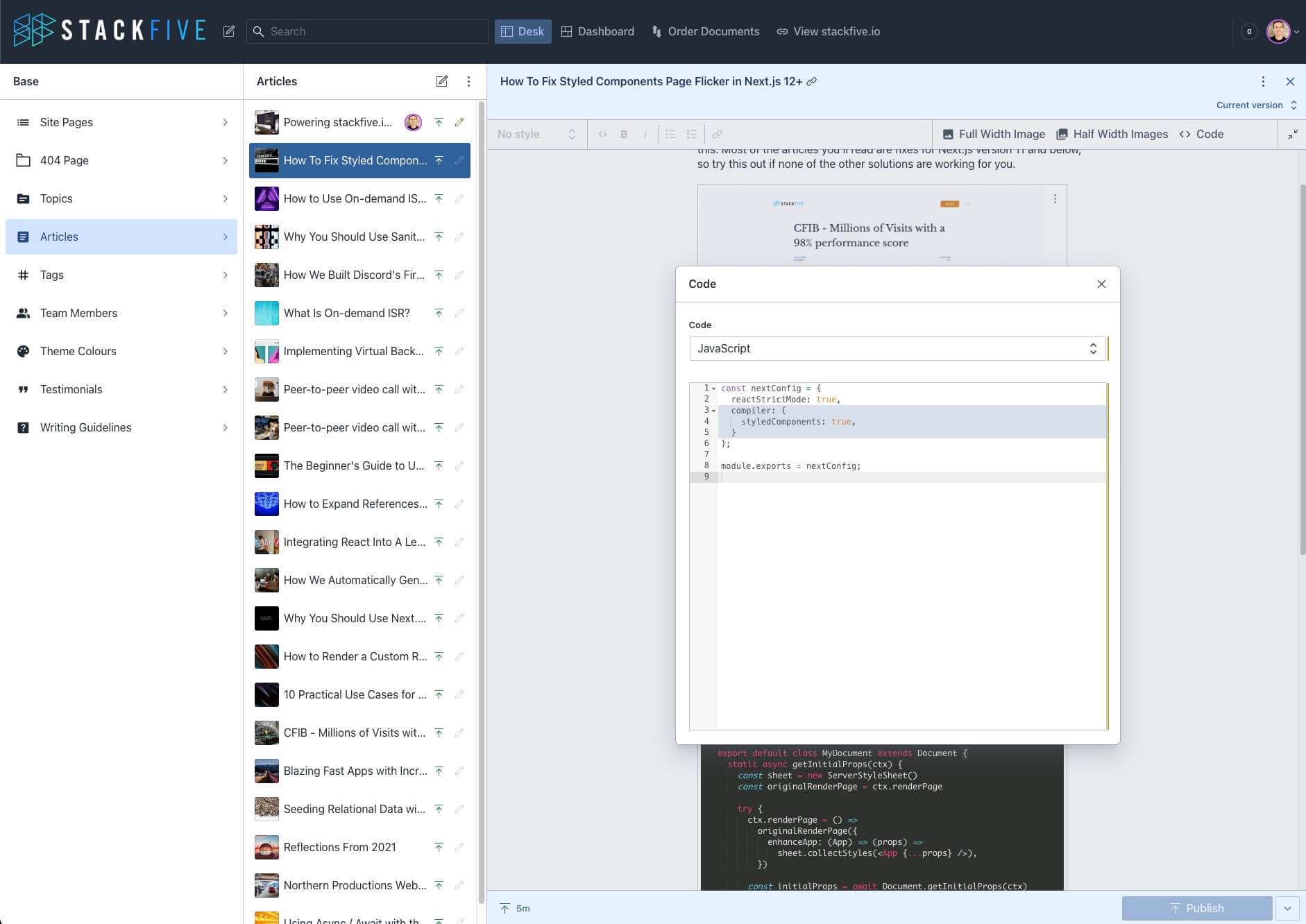The image size is (1306, 924).
Task: Open the 404 Page entry
Action: (x=121, y=160)
